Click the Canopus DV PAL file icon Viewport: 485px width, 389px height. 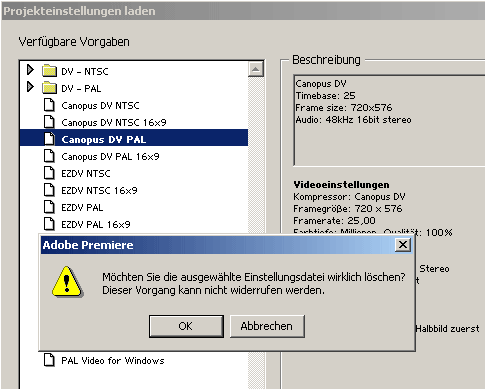coord(49,139)
